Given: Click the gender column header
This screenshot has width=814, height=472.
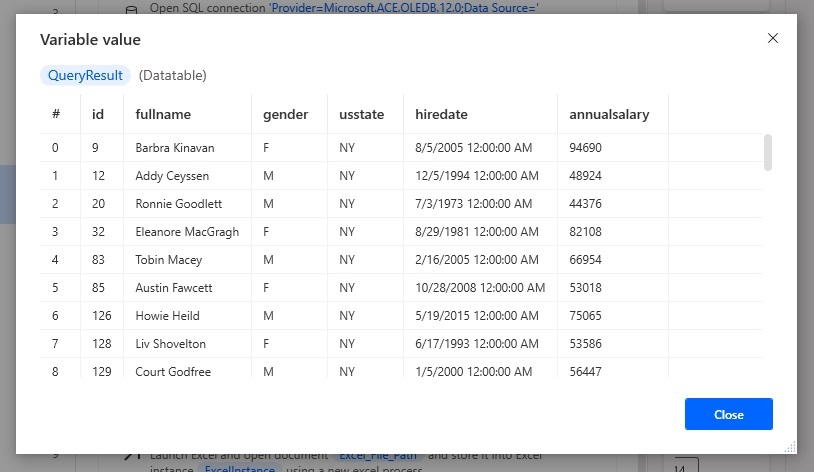Looking at the screenshot, I should coord(286,114).
